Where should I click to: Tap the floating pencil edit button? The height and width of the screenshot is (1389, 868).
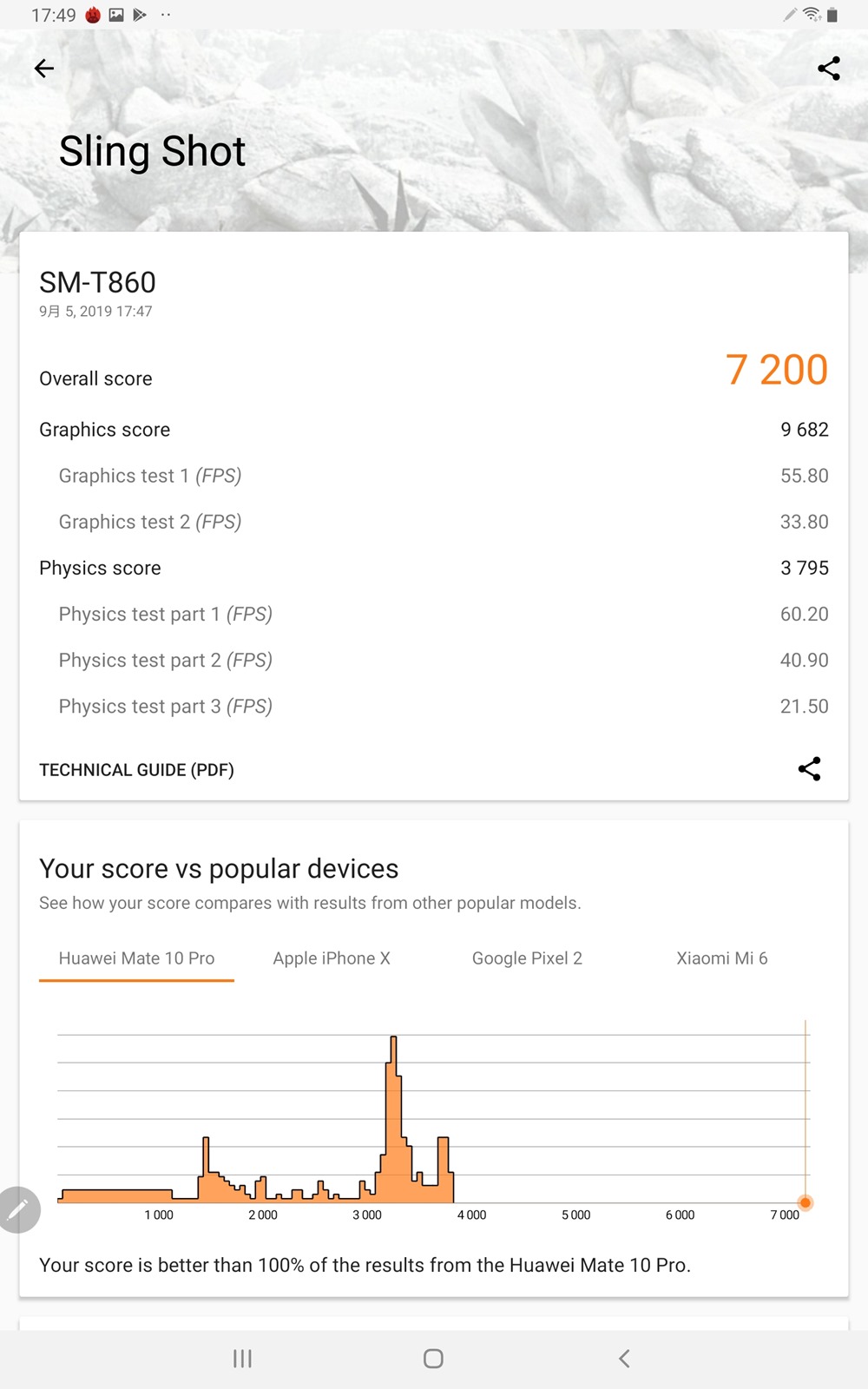[17, 1209]
